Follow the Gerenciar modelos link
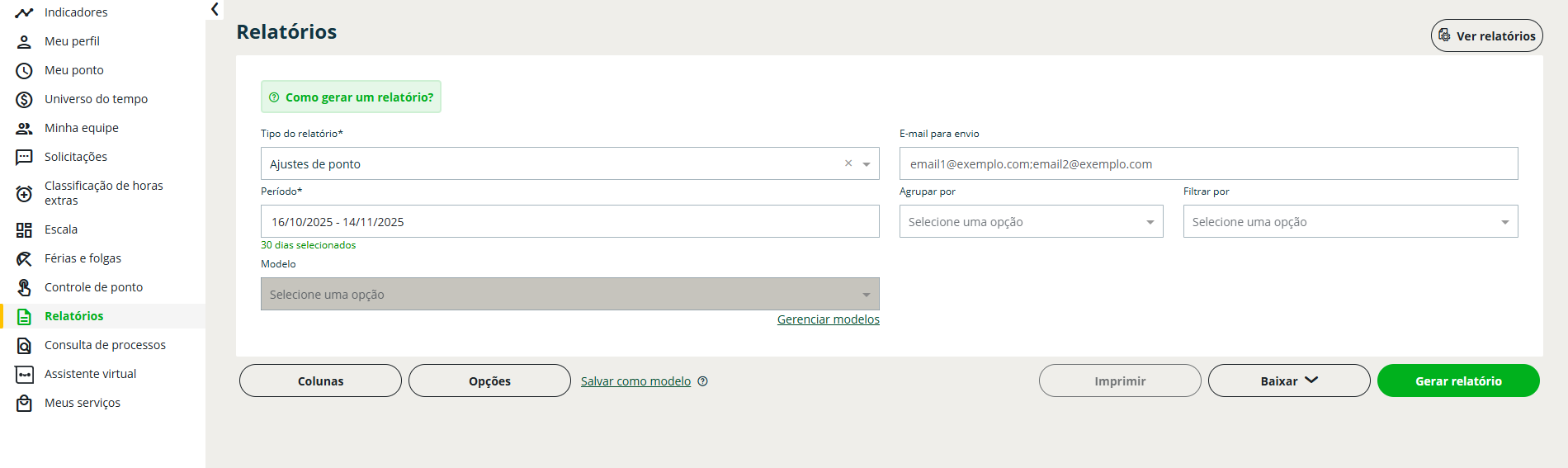This screenshot has width=1568, height=468. [x=828, y=319]
